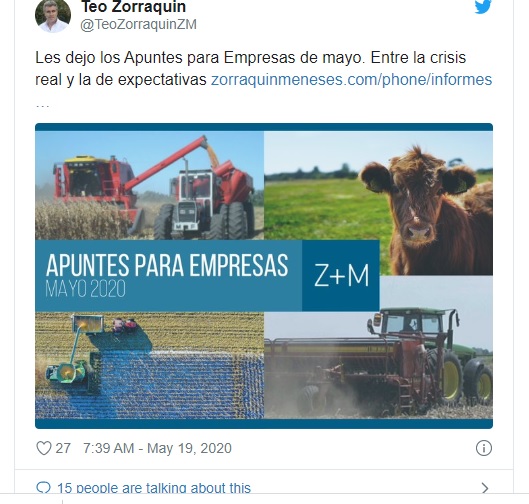Click the brown cow photo in the tweet image
Screen dimensions: 529x504
[x=379, y=203]
